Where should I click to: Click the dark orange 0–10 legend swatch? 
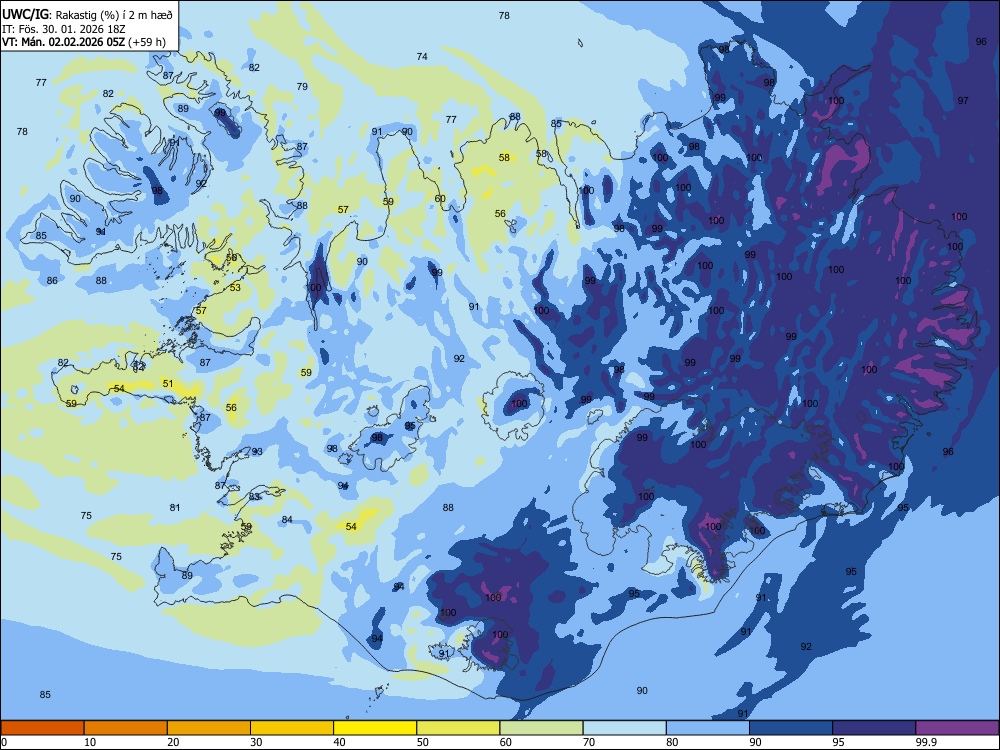pos(42,728)
